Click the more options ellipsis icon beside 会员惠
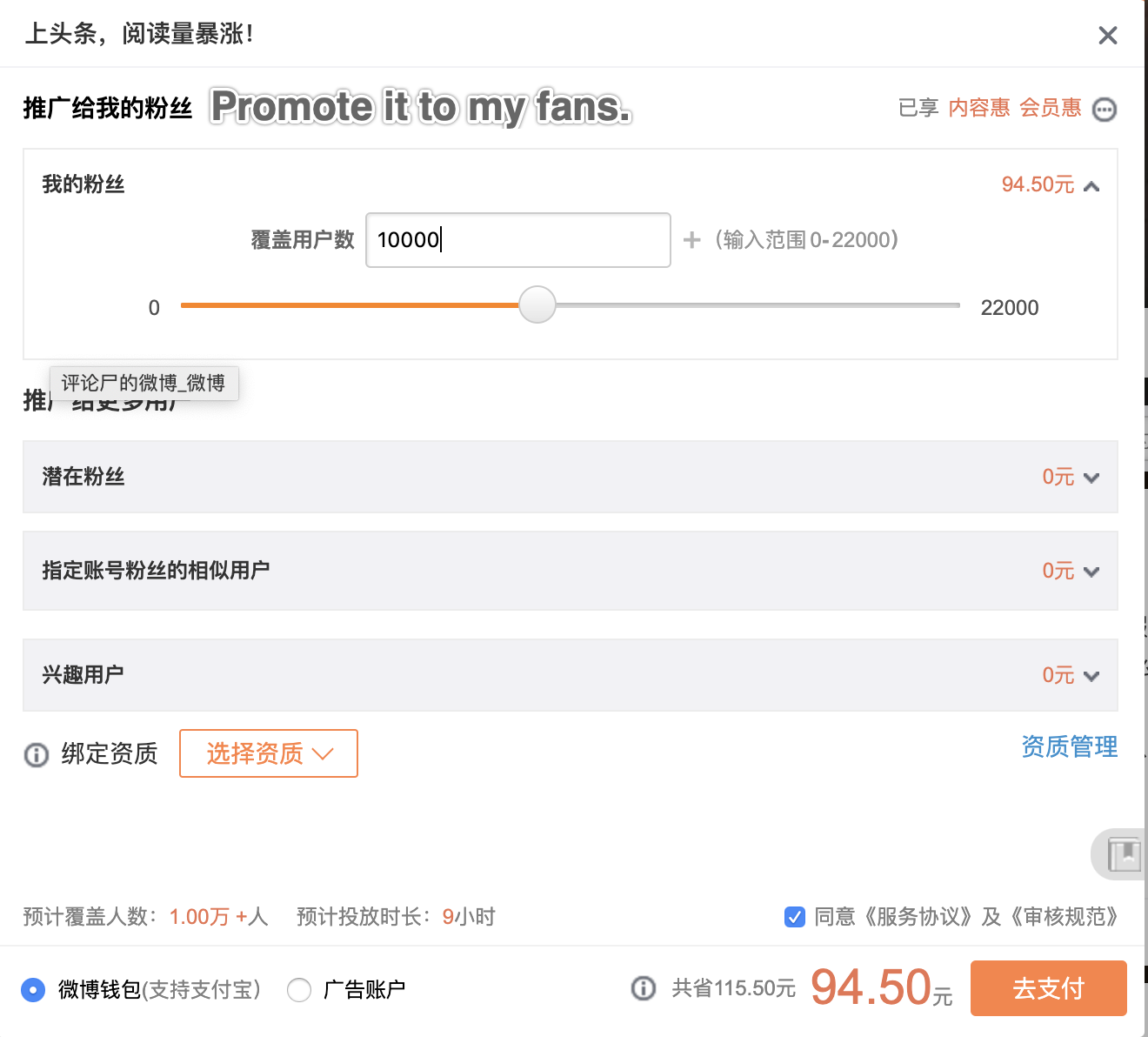 coord(1105,110)
